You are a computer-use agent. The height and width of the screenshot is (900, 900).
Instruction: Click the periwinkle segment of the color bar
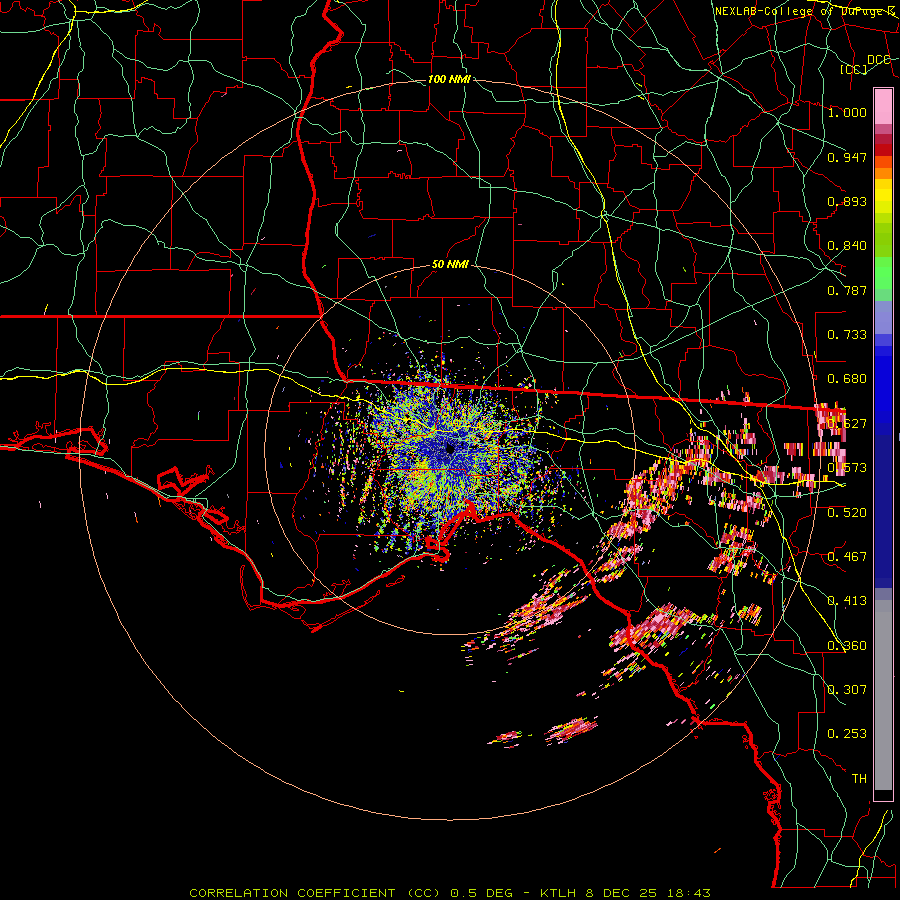(883, 317)
